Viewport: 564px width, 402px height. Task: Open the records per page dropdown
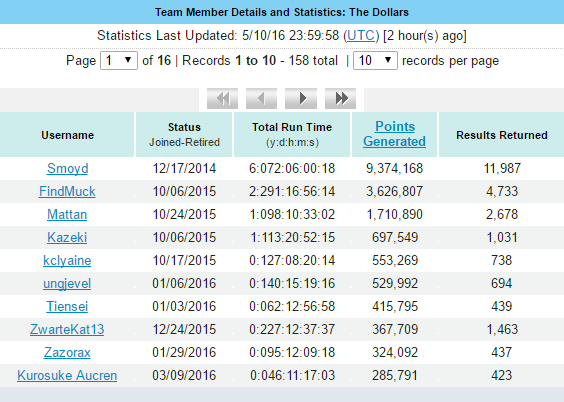point(375,60)
